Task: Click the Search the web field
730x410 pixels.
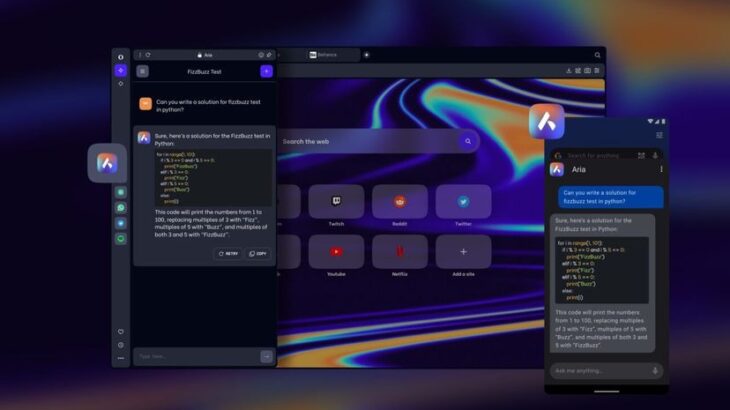Action: point(370,142)
